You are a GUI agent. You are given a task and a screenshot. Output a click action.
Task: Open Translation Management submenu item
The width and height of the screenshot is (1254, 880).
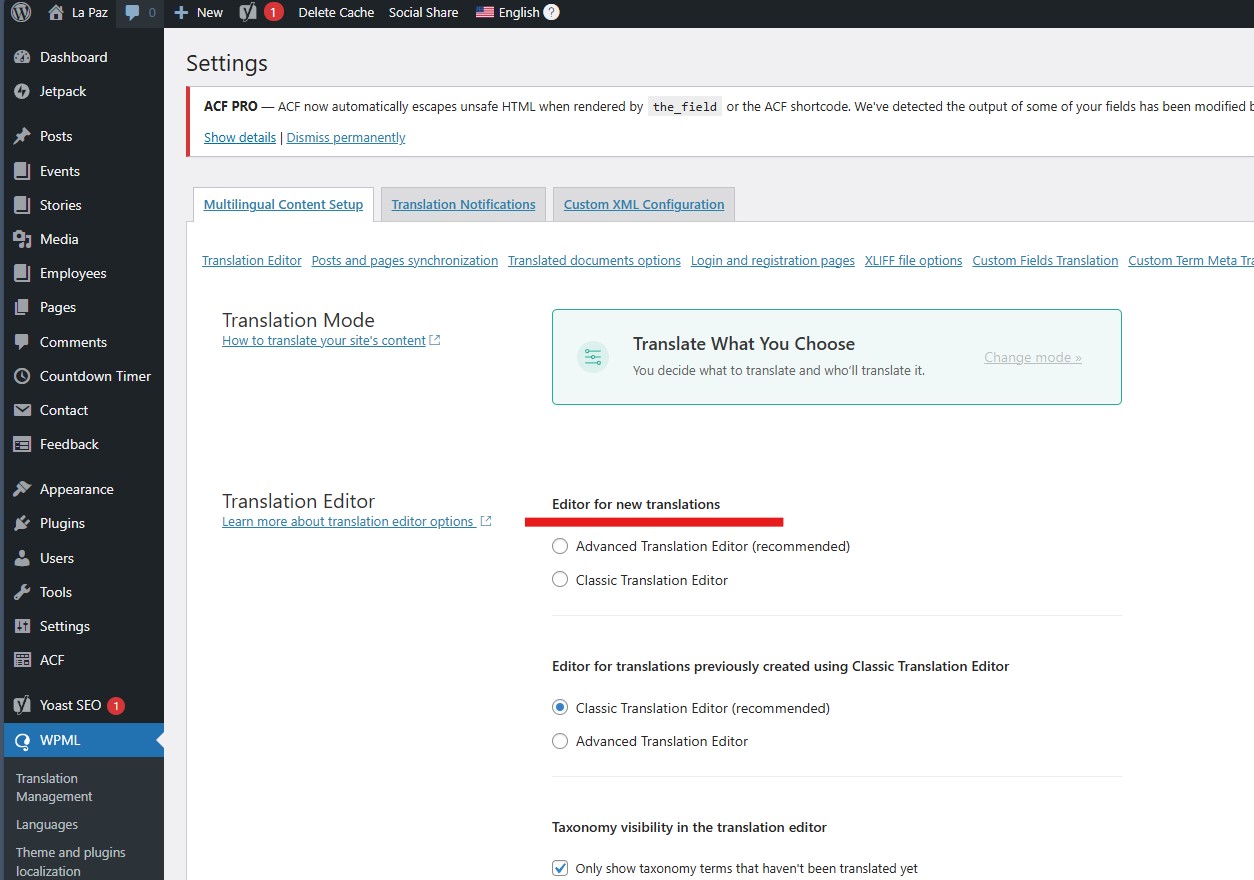pos(54,788)
